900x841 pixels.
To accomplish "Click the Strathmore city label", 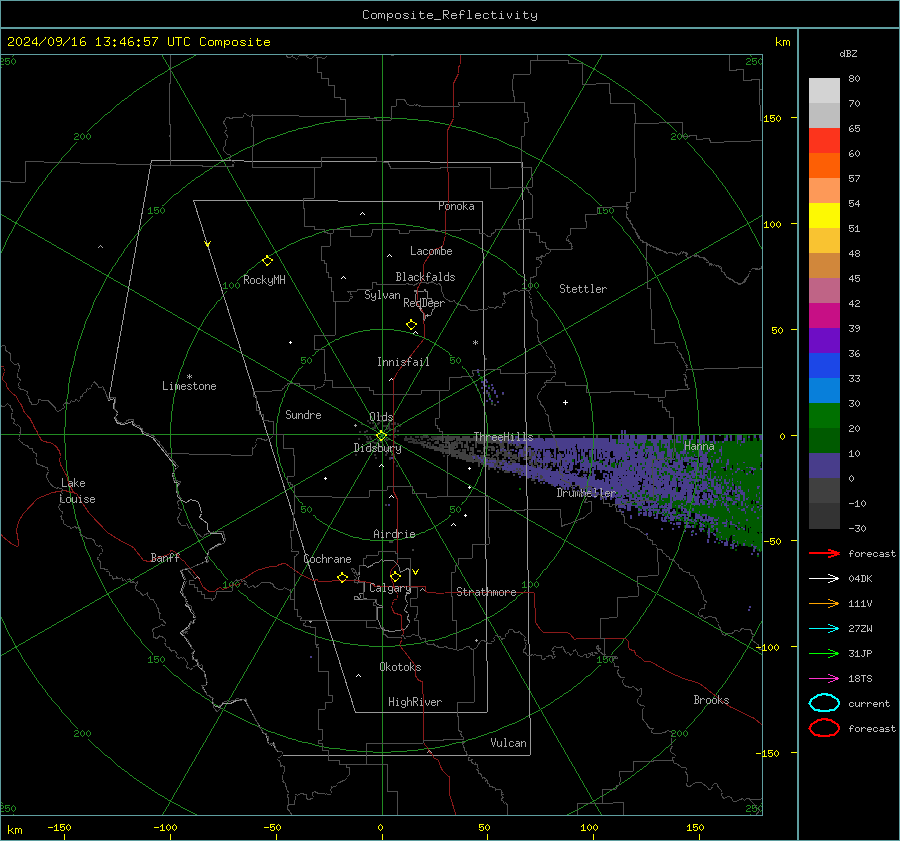I will tap(486, 592).
